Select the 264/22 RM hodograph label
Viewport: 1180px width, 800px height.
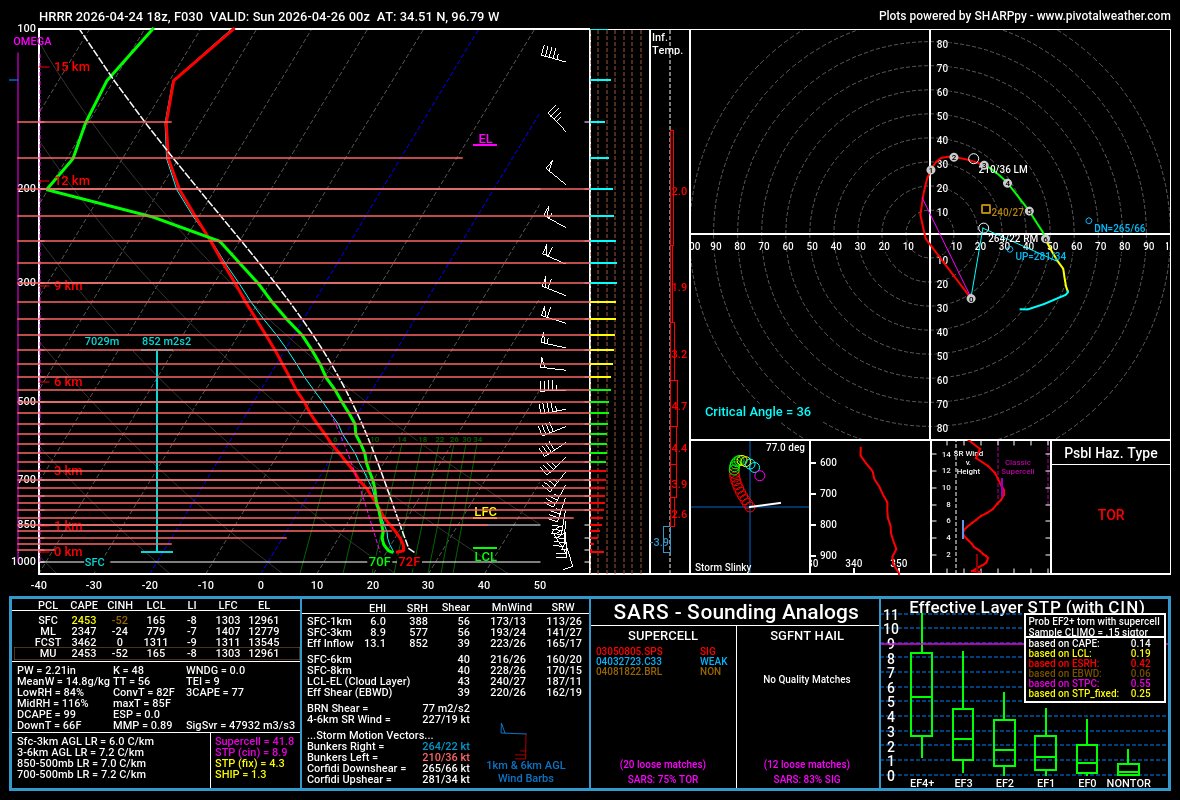point(1012,239)
